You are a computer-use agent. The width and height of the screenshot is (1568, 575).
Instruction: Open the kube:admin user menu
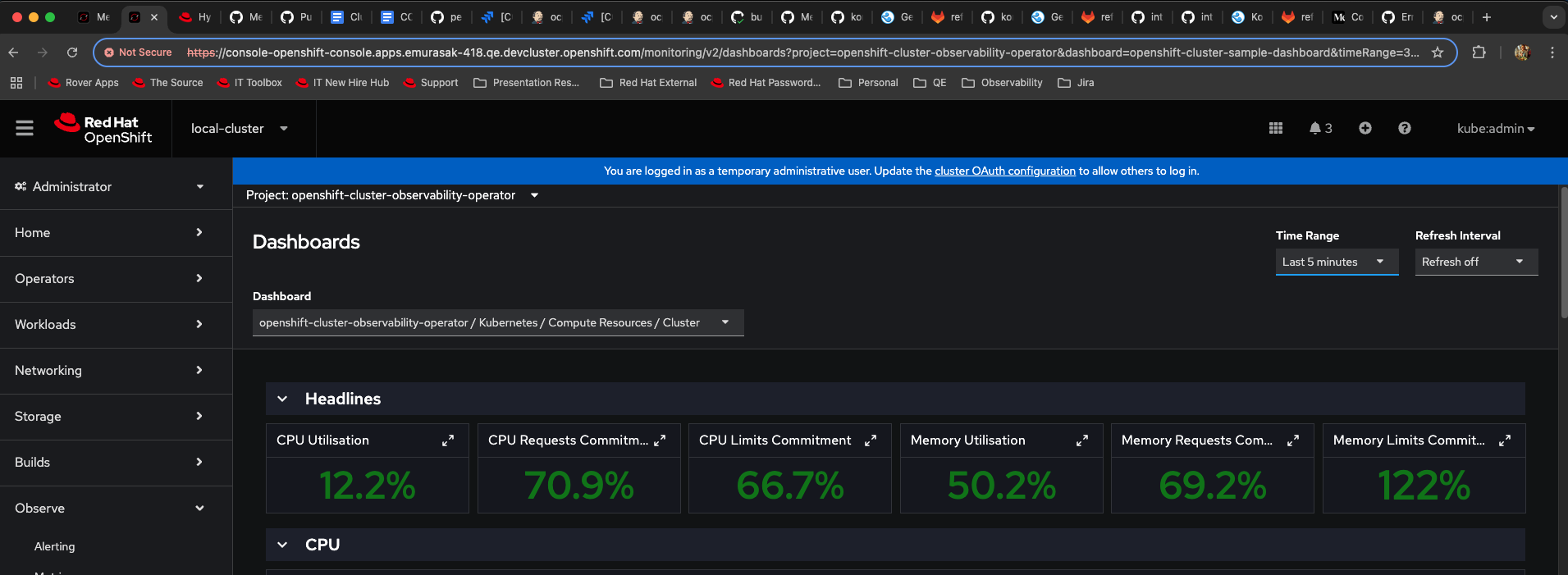pyautogui.click(x=1495, y=128)
